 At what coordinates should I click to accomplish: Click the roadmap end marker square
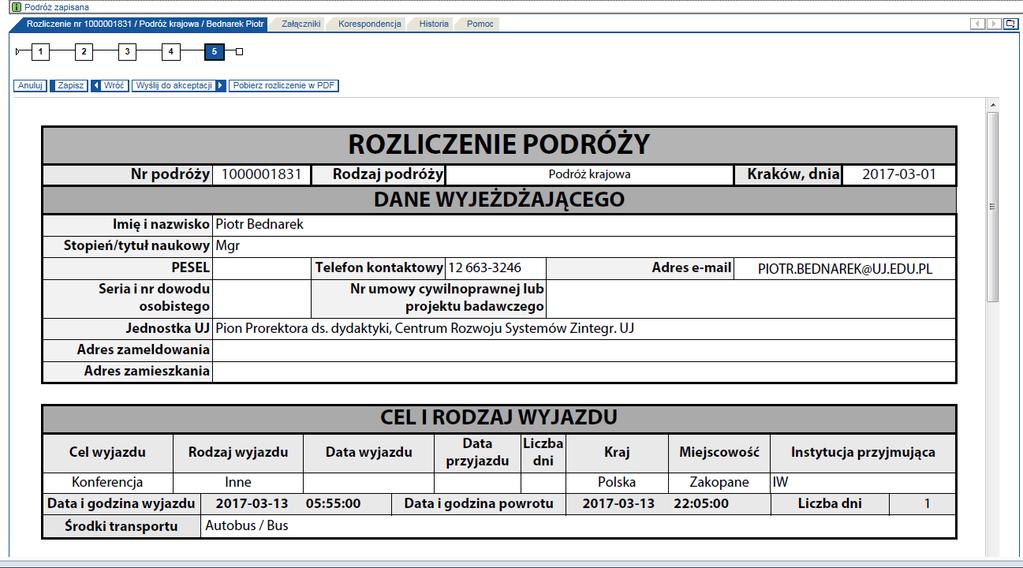[239, 52]
